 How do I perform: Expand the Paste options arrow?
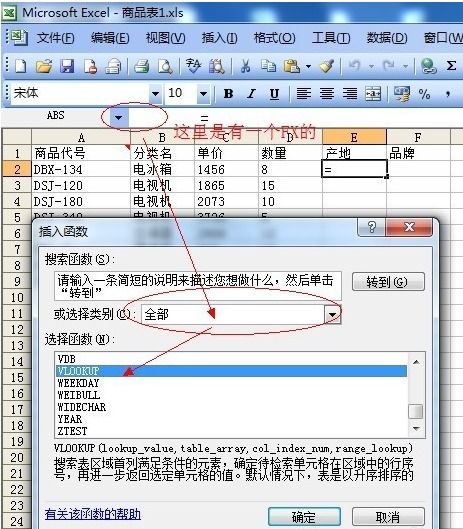pyautogui.click(x=308, y=66)
